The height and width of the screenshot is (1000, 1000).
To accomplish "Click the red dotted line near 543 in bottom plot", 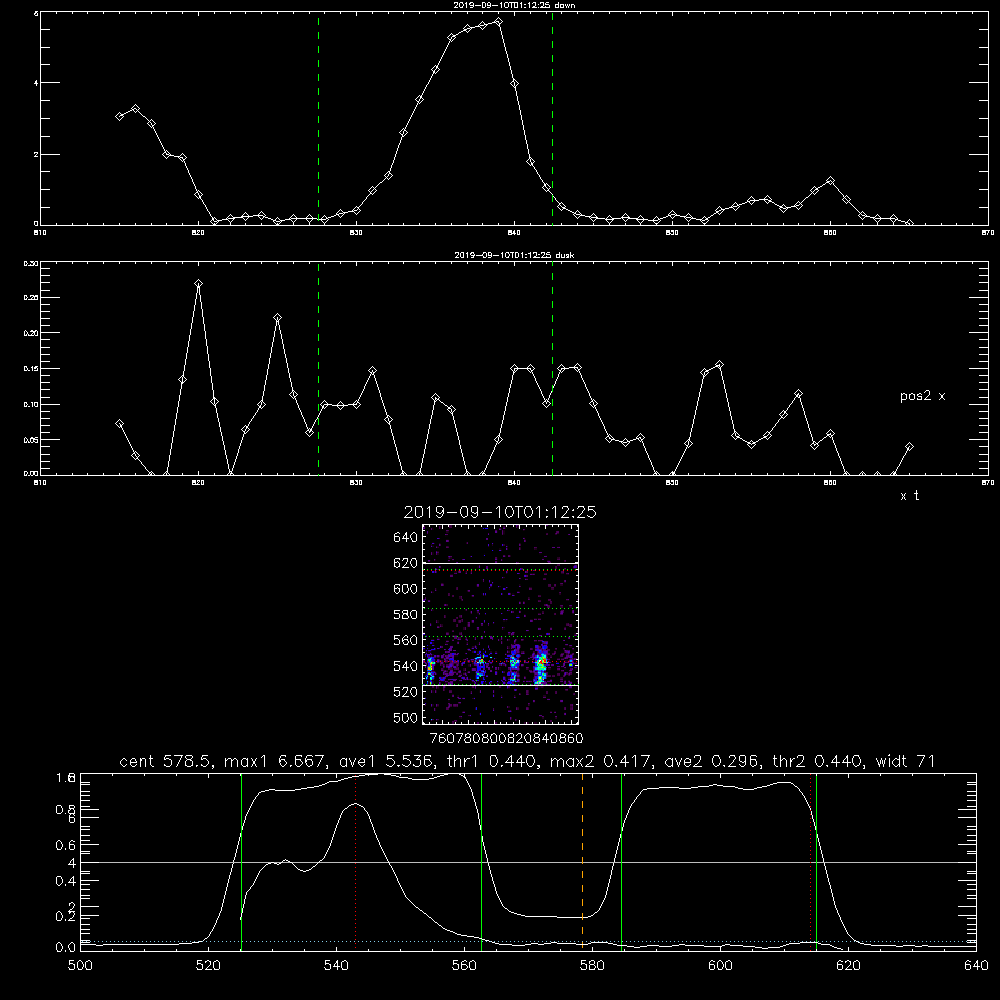I will [356, 861].
